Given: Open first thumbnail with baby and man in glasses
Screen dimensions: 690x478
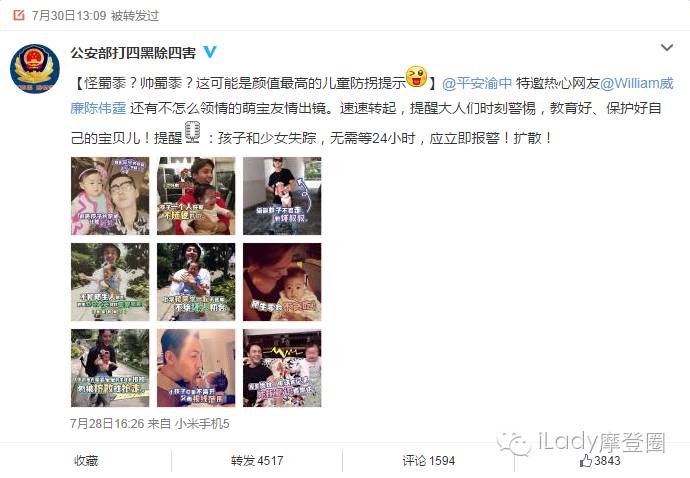Looking at the screenshot, I should tap(110, 196).
